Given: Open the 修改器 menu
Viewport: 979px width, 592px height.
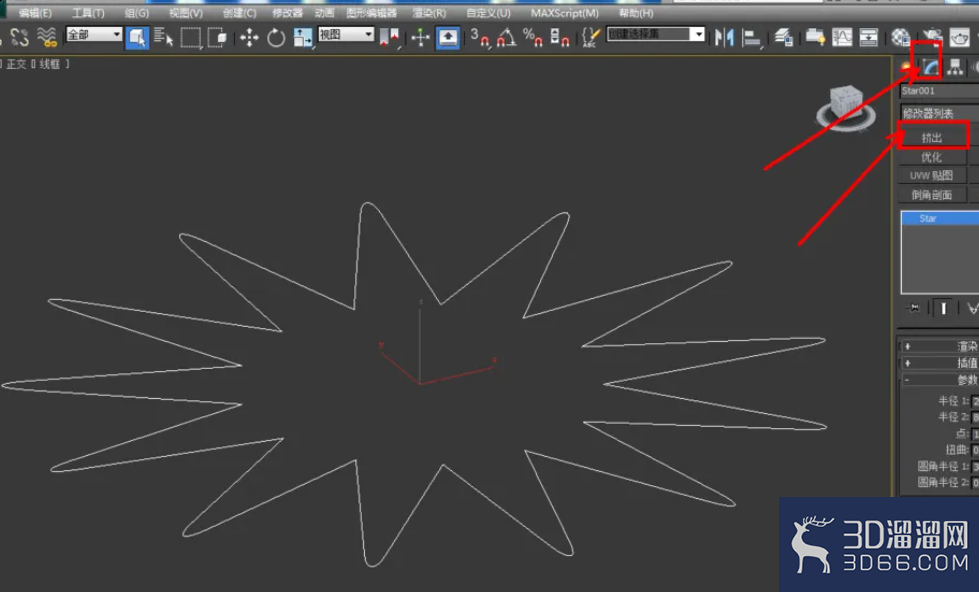Looking at the screenshot, I should [287, 12].
